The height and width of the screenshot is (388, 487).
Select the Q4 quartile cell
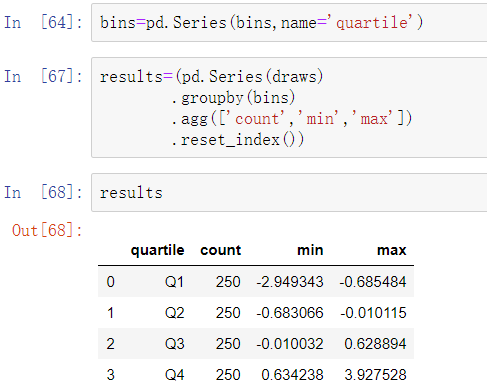pyautogui.click(x=174, y=375)
